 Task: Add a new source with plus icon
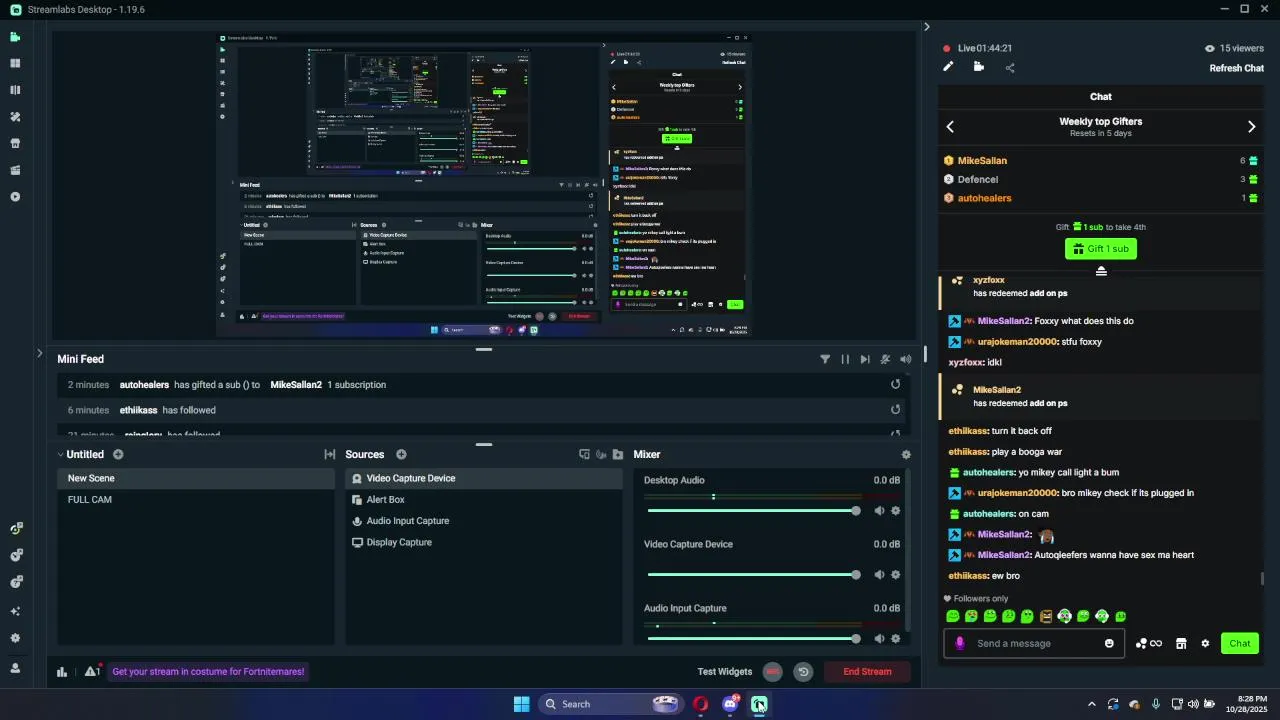[401, 454]
